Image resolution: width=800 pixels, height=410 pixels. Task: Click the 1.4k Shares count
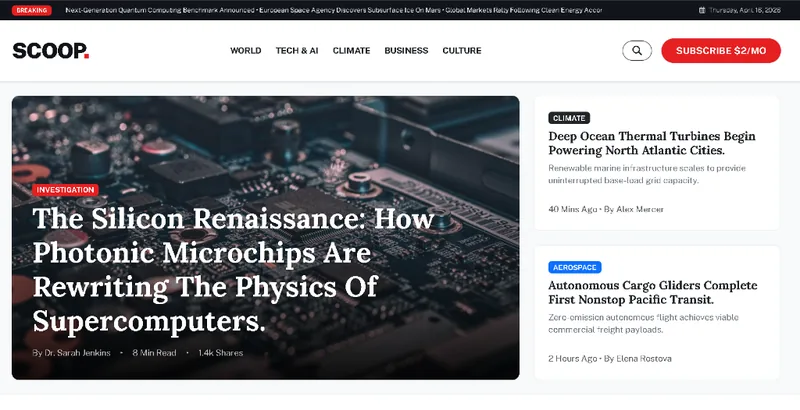pos(220,352)
